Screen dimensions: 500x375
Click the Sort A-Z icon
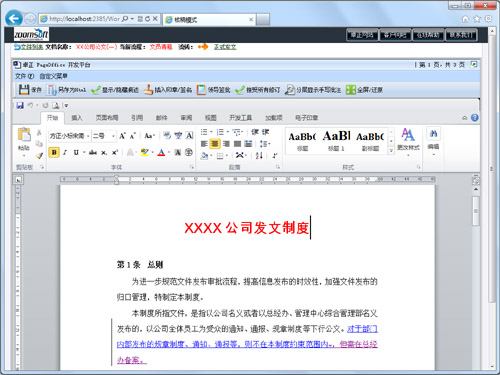point(259,155)
